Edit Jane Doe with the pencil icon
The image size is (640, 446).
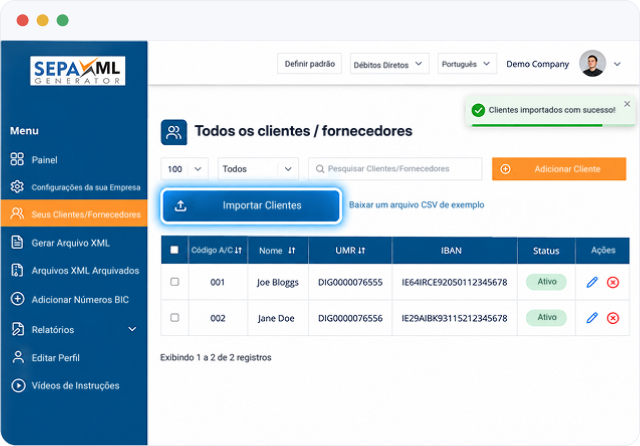click(592, 317)
